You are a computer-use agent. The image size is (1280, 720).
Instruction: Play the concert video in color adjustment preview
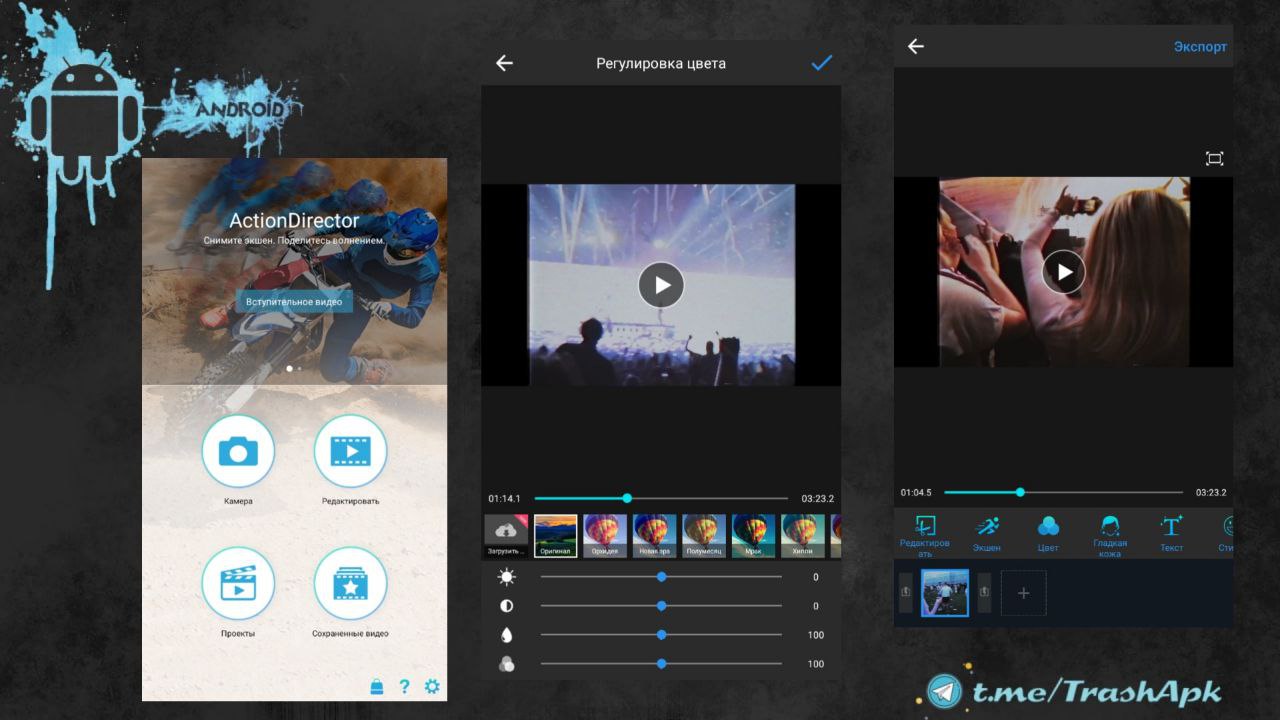(661, 285)
